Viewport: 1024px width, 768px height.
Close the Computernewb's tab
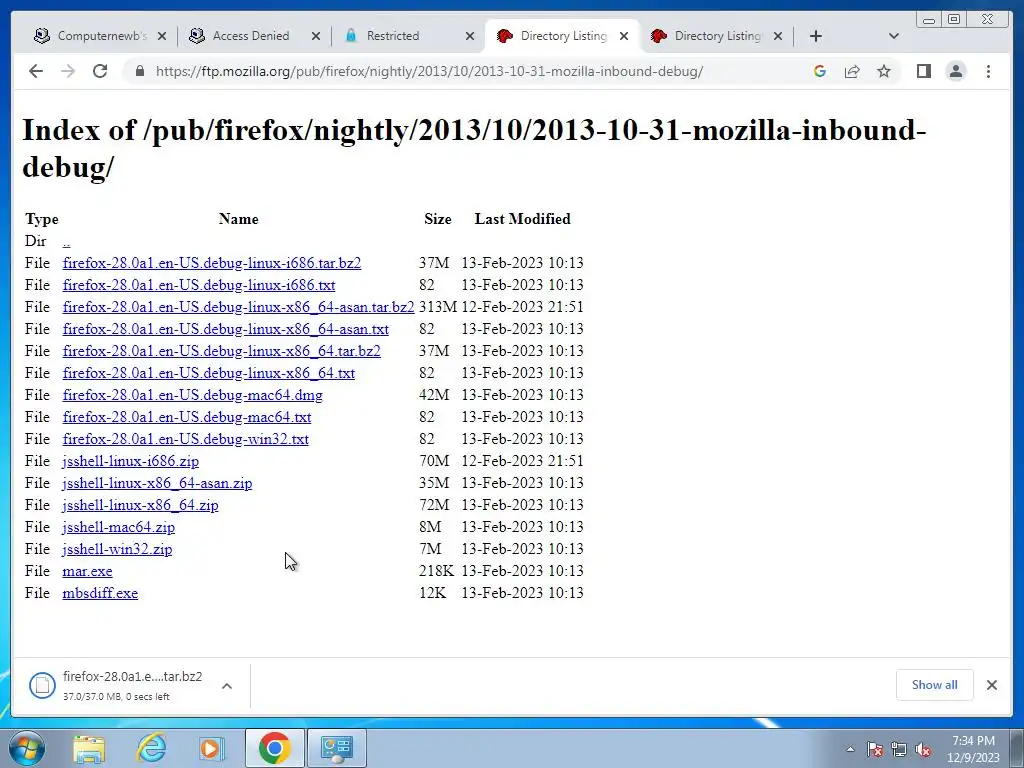point(162,36)
